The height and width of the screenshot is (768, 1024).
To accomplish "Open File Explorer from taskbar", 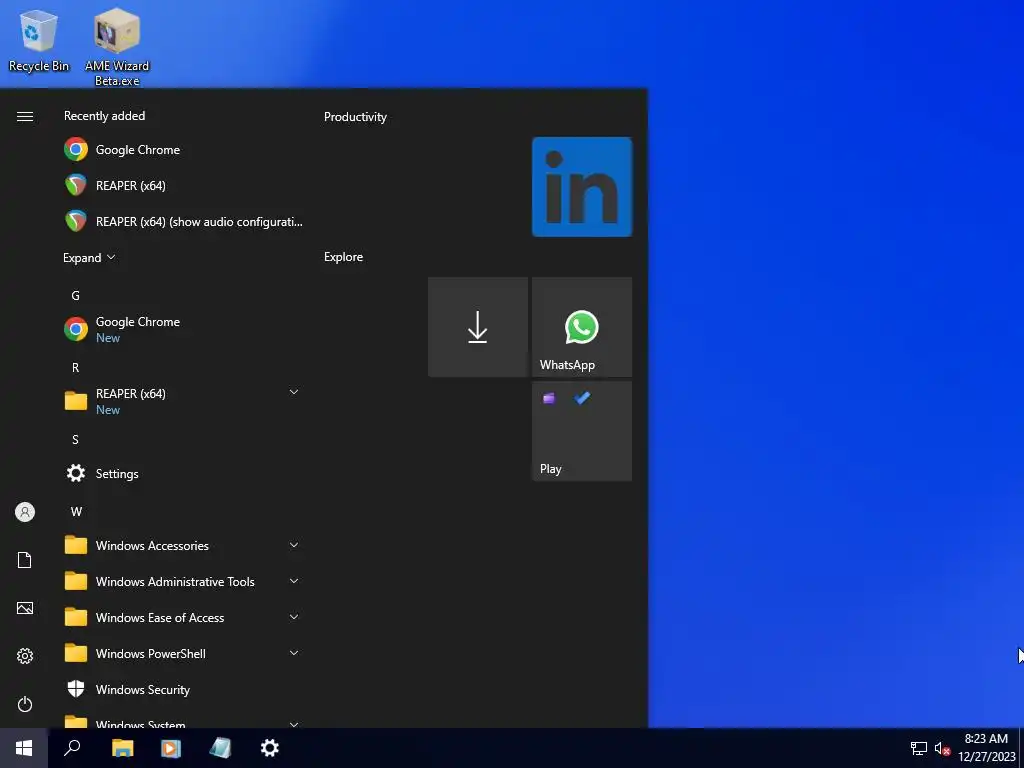I will point(122,748).
